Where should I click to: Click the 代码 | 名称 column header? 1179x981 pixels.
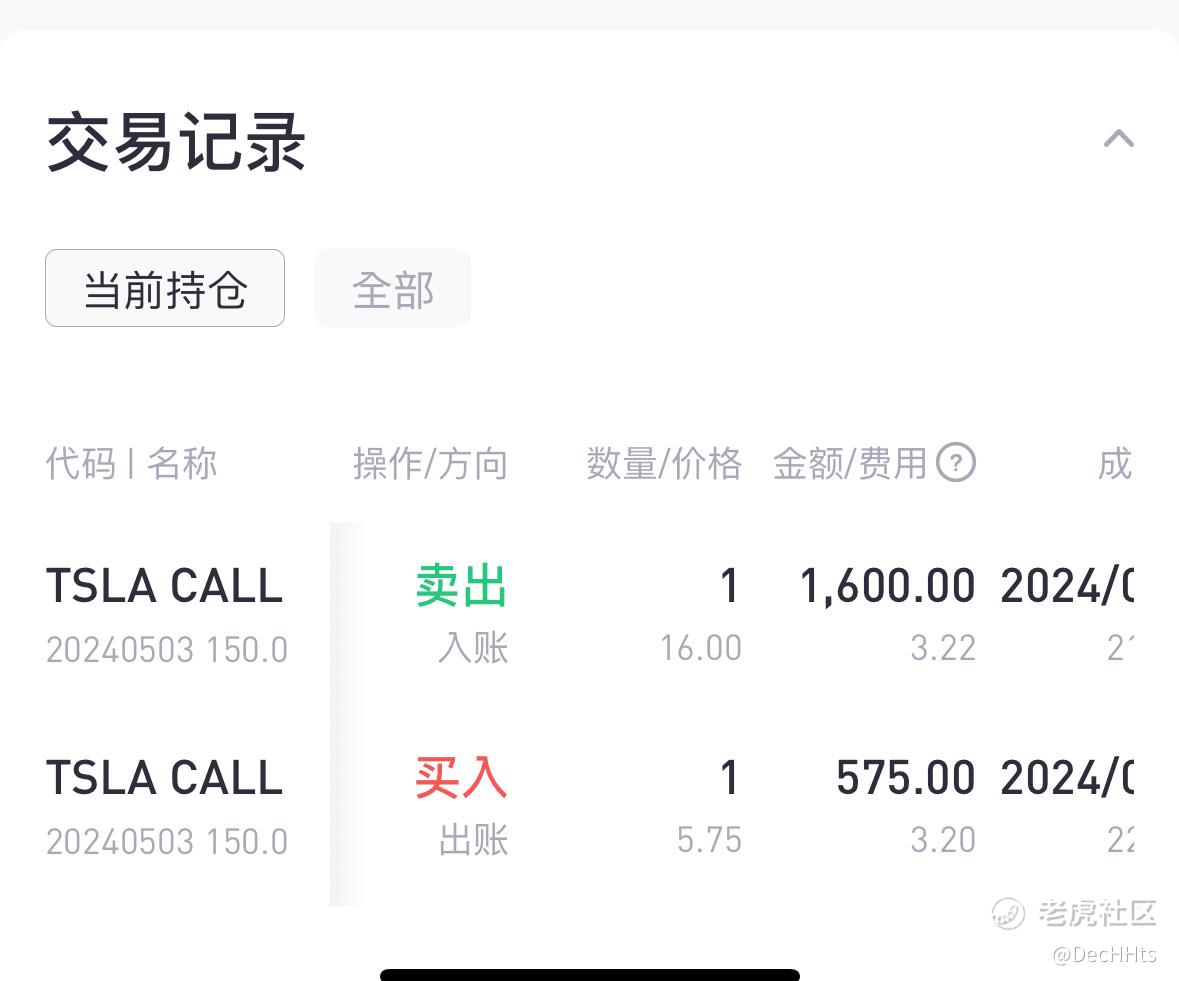(x=132, y=463)
